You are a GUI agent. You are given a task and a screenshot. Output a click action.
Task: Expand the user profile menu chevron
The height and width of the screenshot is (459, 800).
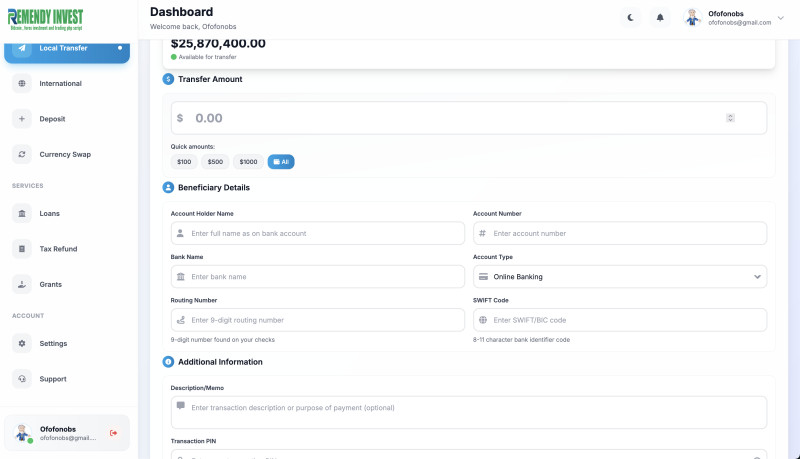click(x=780, y=18)
